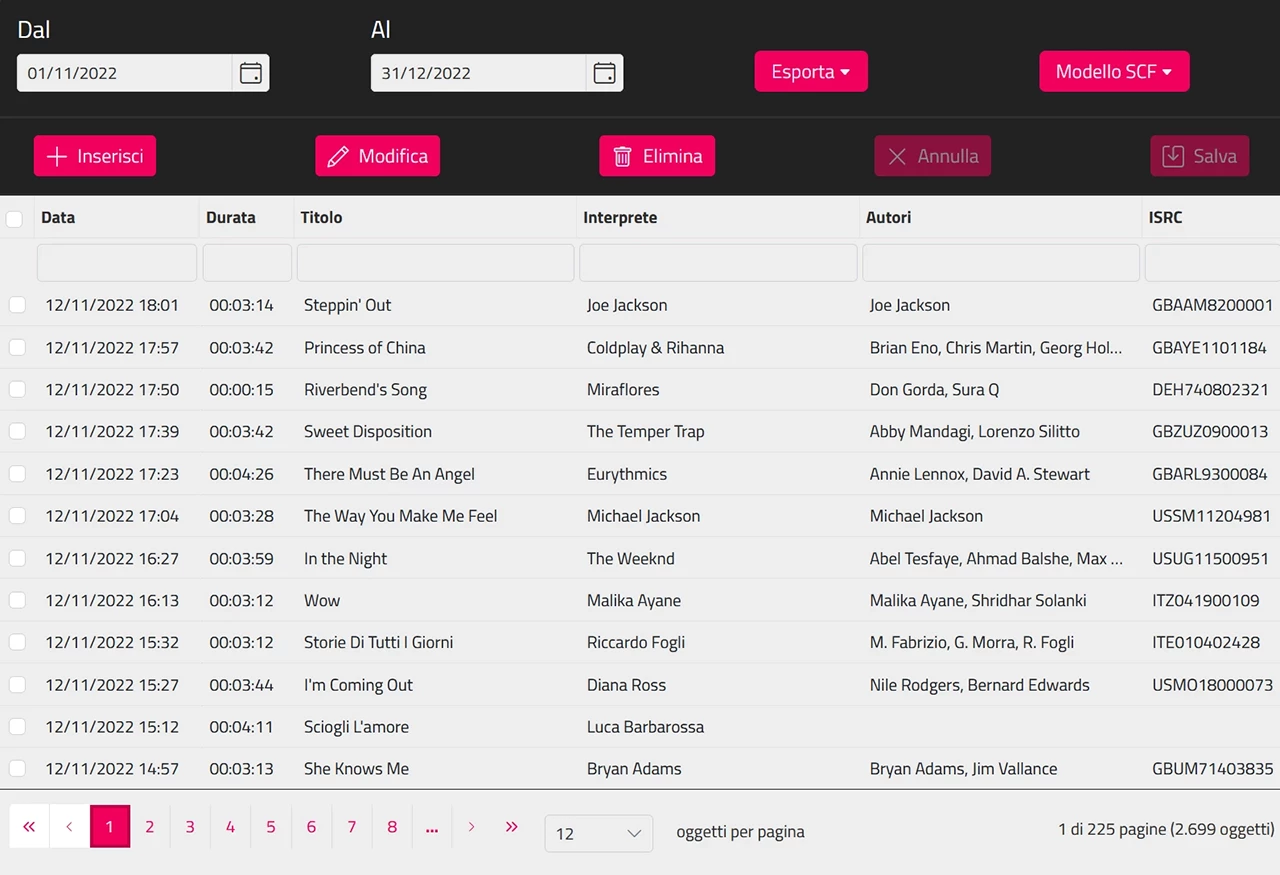Toggle the select-all header checkbox

click(x=14, y=218)
